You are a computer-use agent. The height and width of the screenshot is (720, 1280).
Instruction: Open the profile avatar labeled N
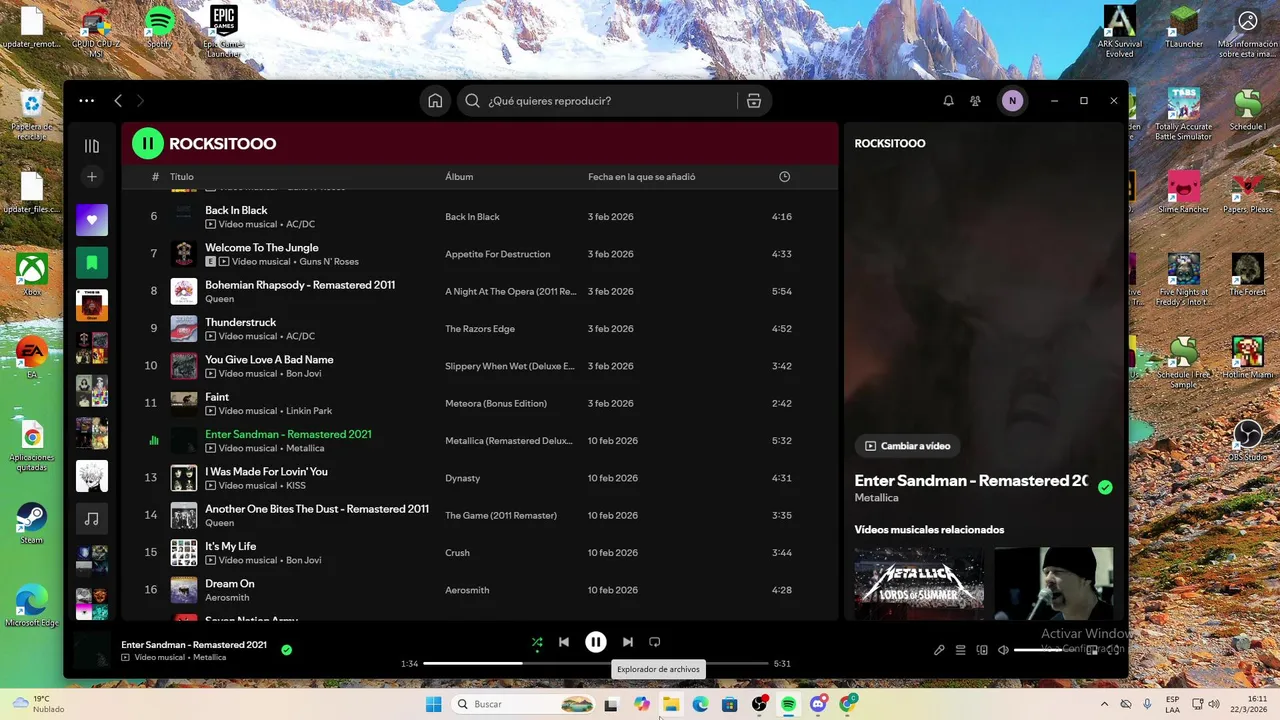coord(1012,101)
